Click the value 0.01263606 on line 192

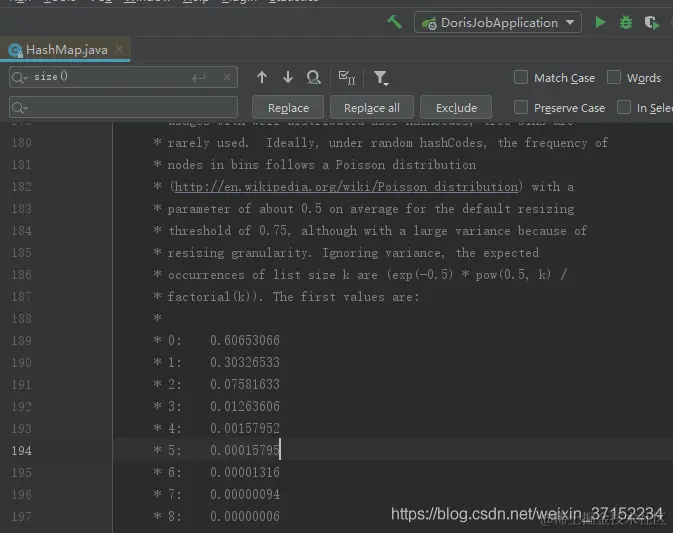coord(245,406)
